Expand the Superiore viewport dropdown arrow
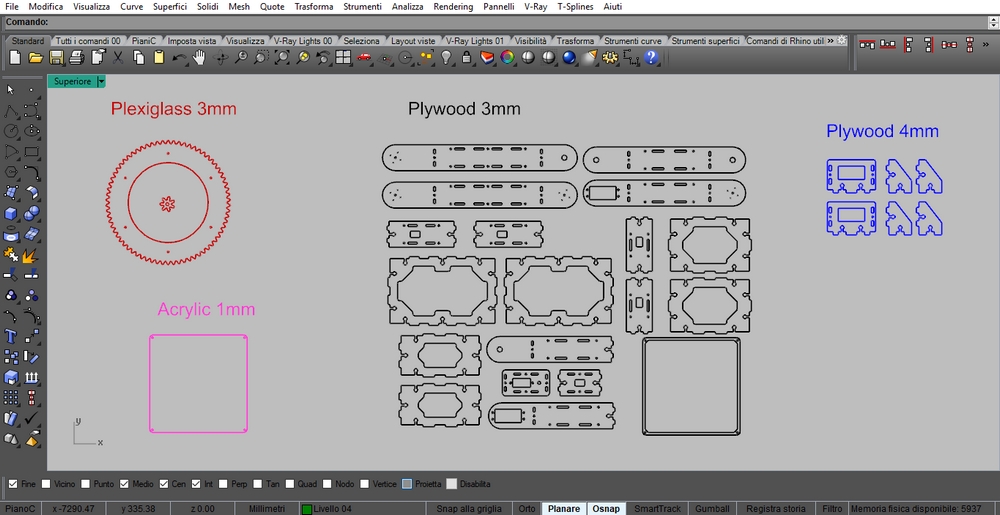The width and height of the screenshot is (1000, 515). coord(101,81)
